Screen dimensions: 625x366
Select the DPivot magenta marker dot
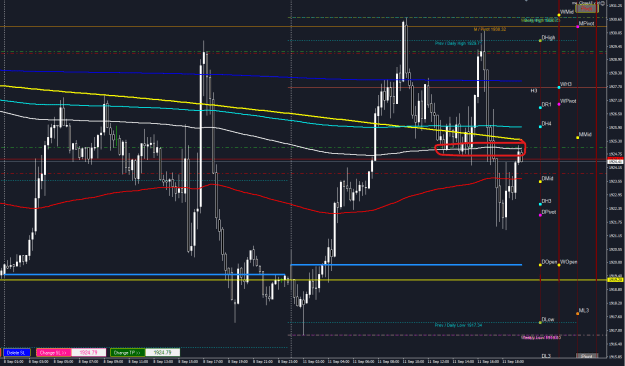coord(540,215)
